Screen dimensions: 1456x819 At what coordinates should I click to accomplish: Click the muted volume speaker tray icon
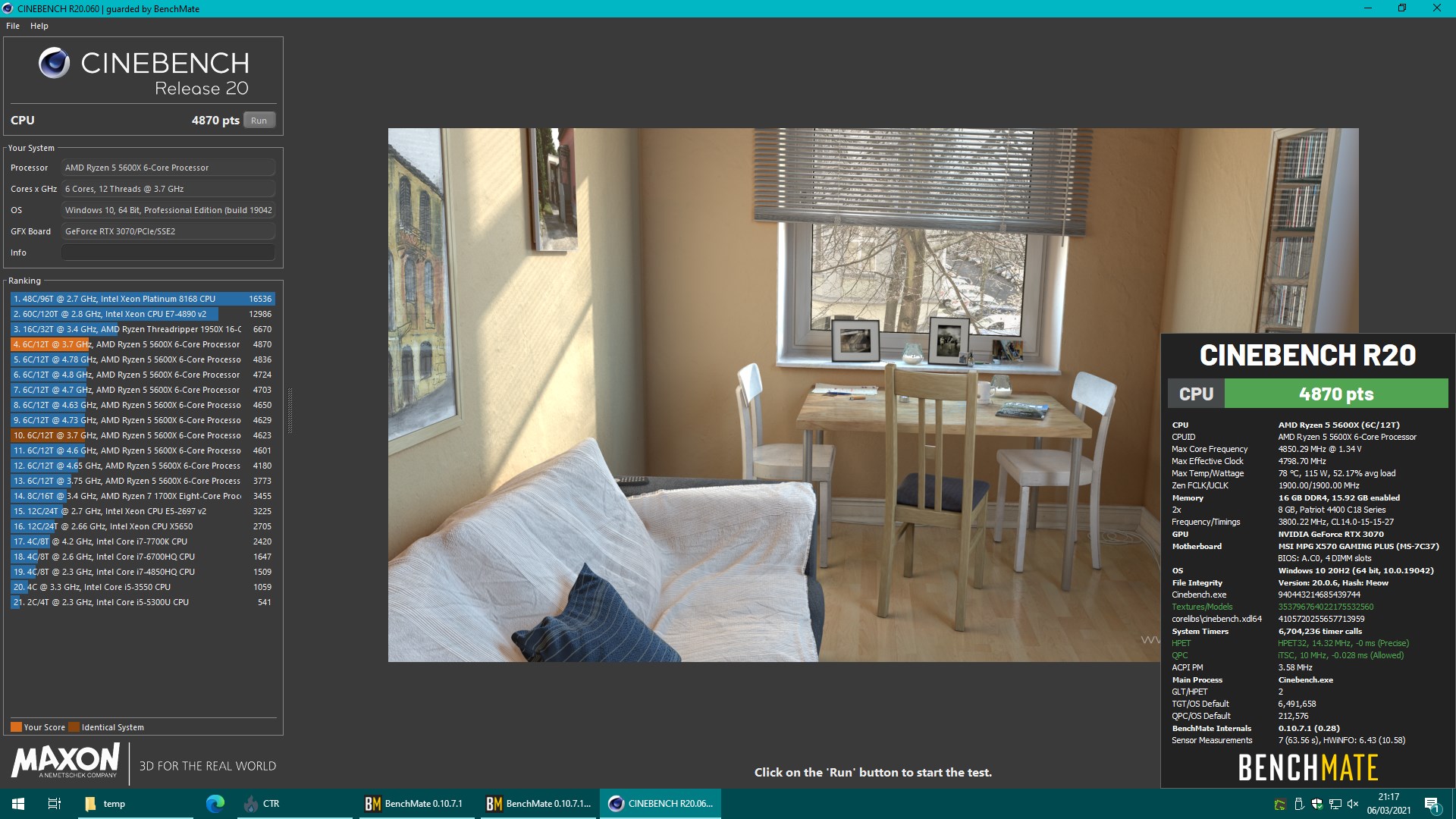pyautogui.click(x=1354, y=804)
